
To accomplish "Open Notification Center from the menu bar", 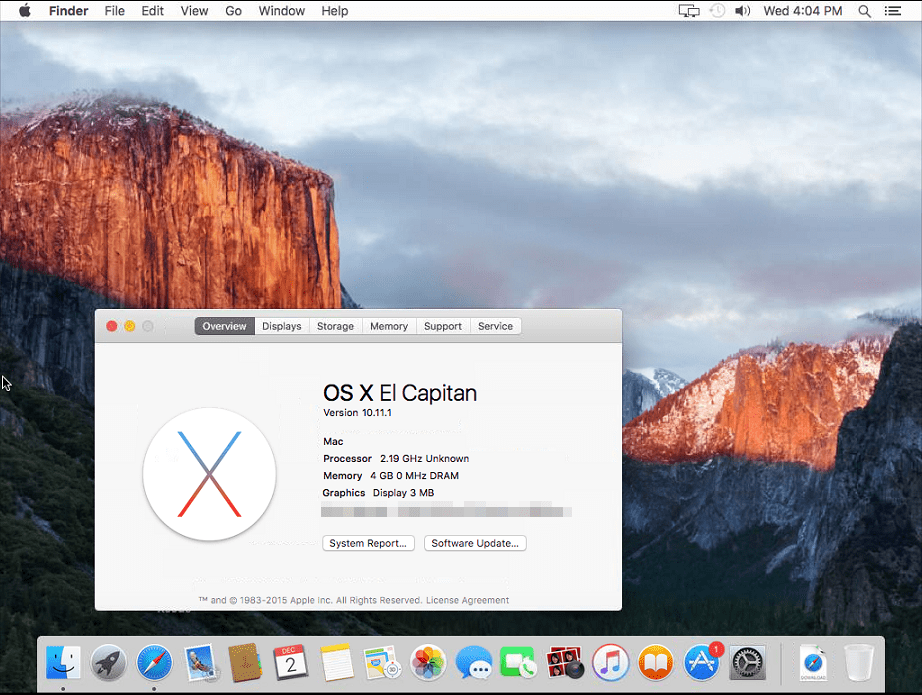I will point(893,10).
